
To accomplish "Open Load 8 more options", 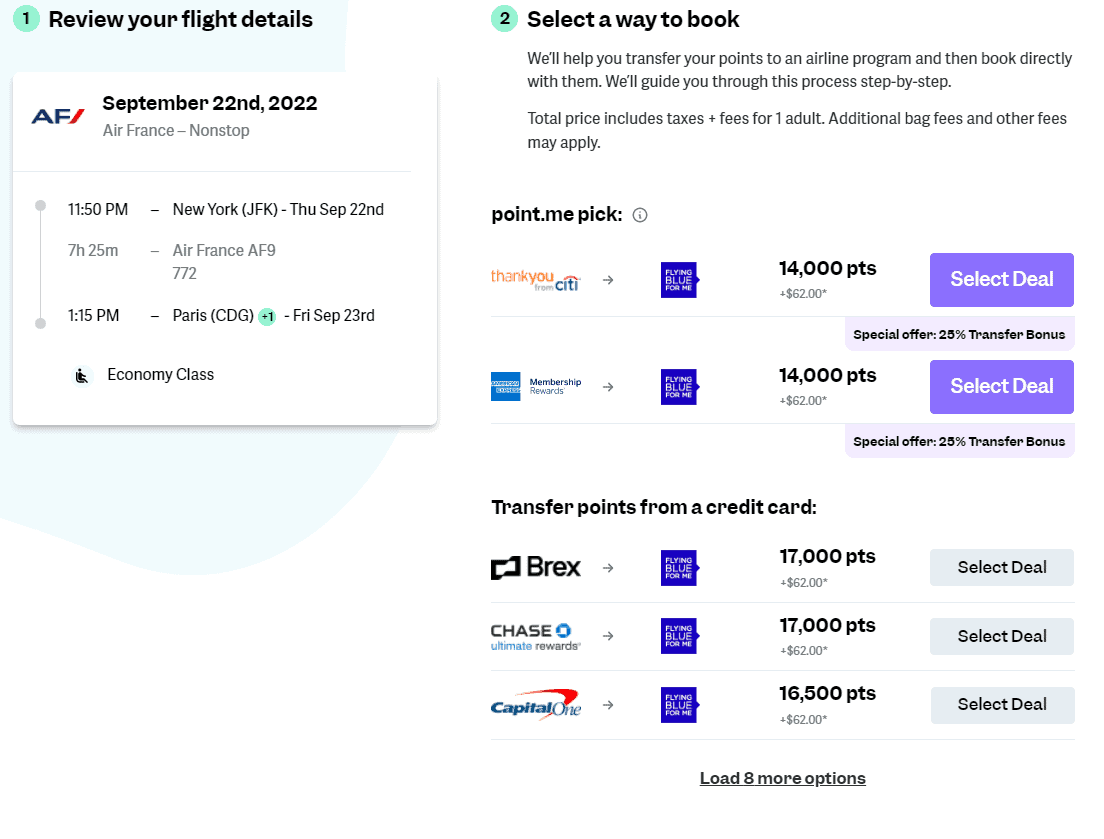I will pyautogui.click(x=782, y=778).
